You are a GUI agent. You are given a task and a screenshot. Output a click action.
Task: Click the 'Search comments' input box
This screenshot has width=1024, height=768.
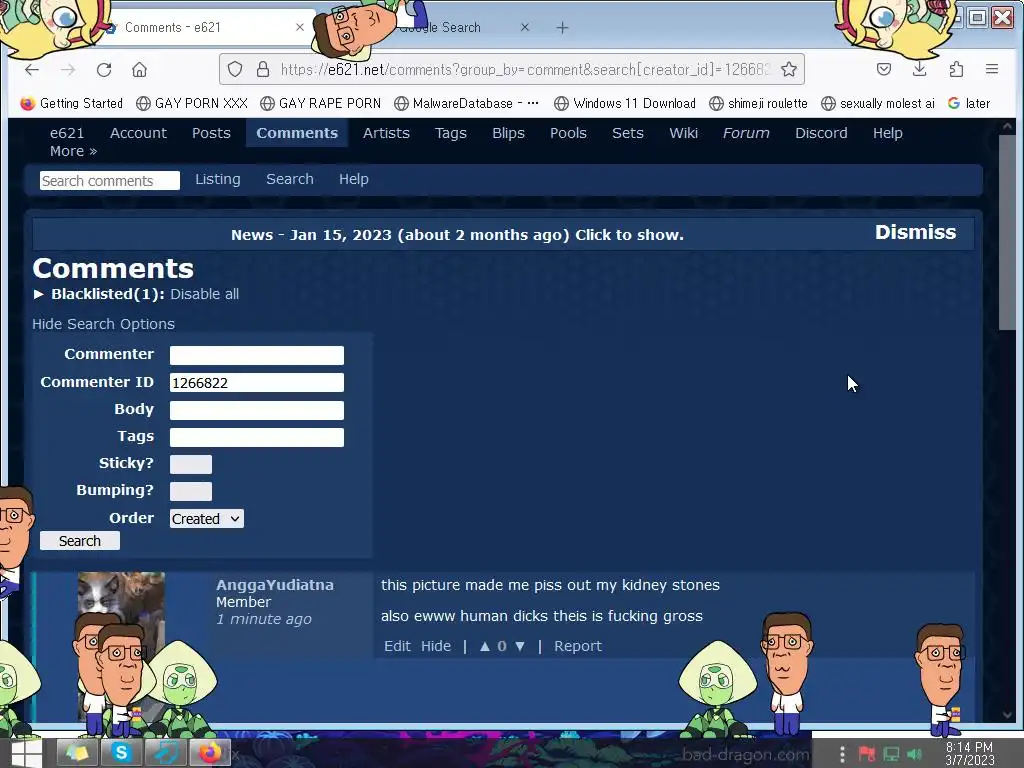pos(110,181)
